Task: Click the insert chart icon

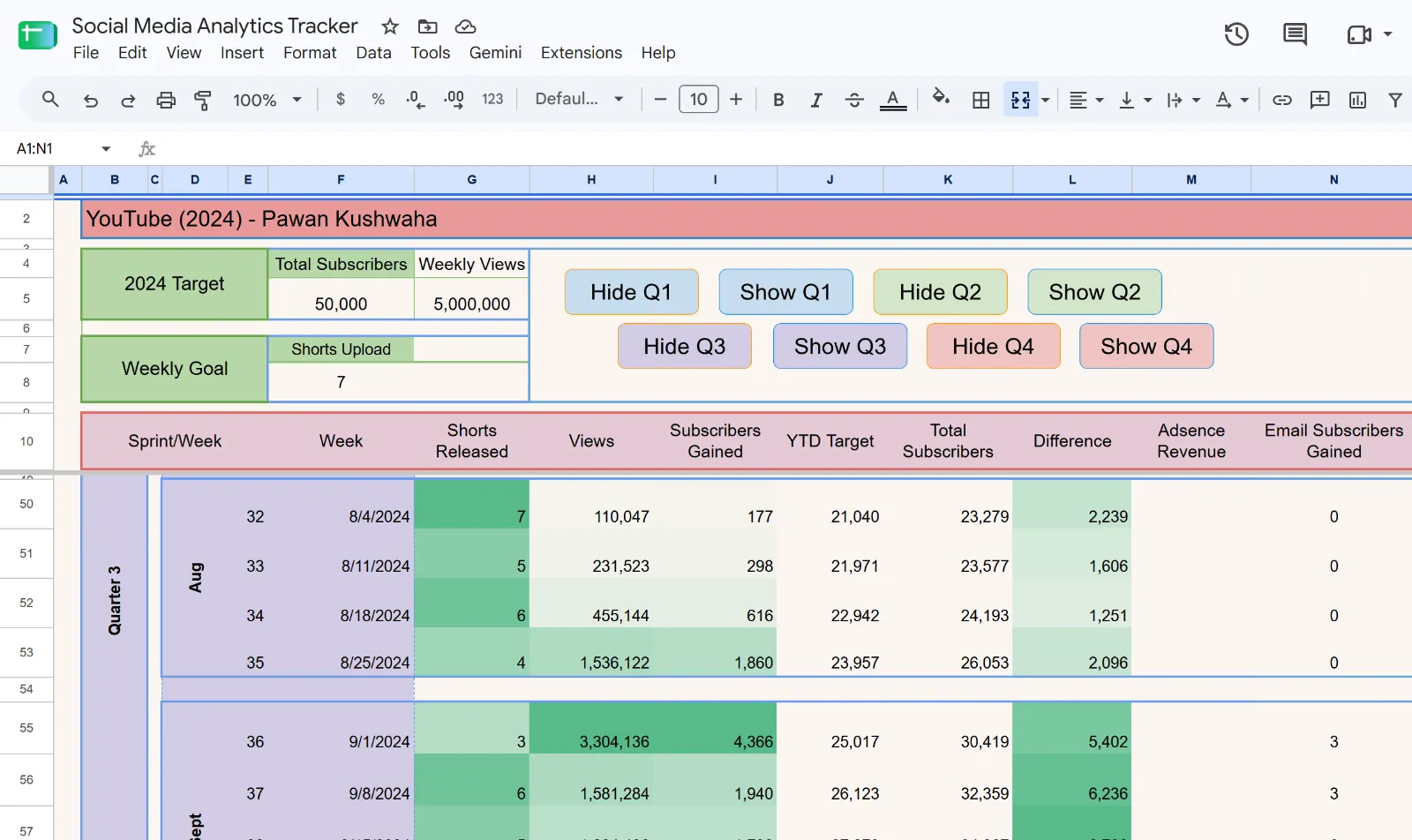Action: (x=1358, y=100)
